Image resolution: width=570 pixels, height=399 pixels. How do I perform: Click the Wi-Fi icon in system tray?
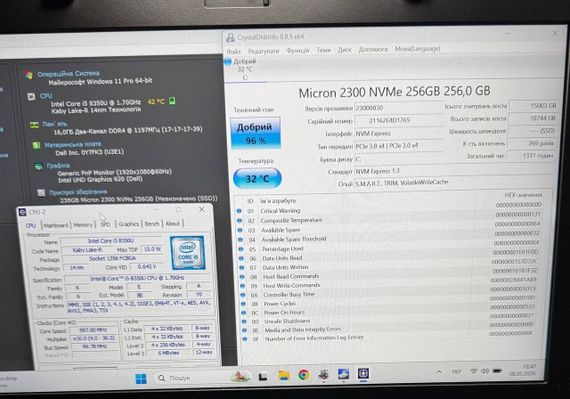[474, 371]
